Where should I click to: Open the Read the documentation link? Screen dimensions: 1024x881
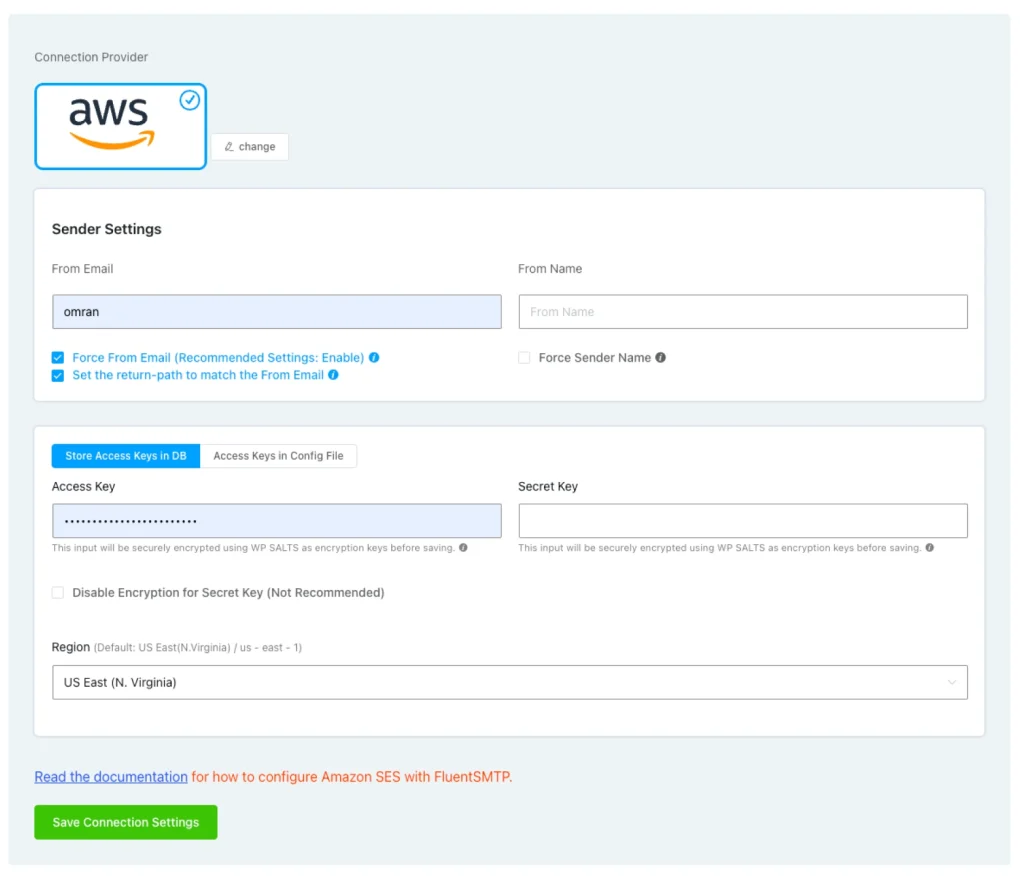click(x=111, y=777)
